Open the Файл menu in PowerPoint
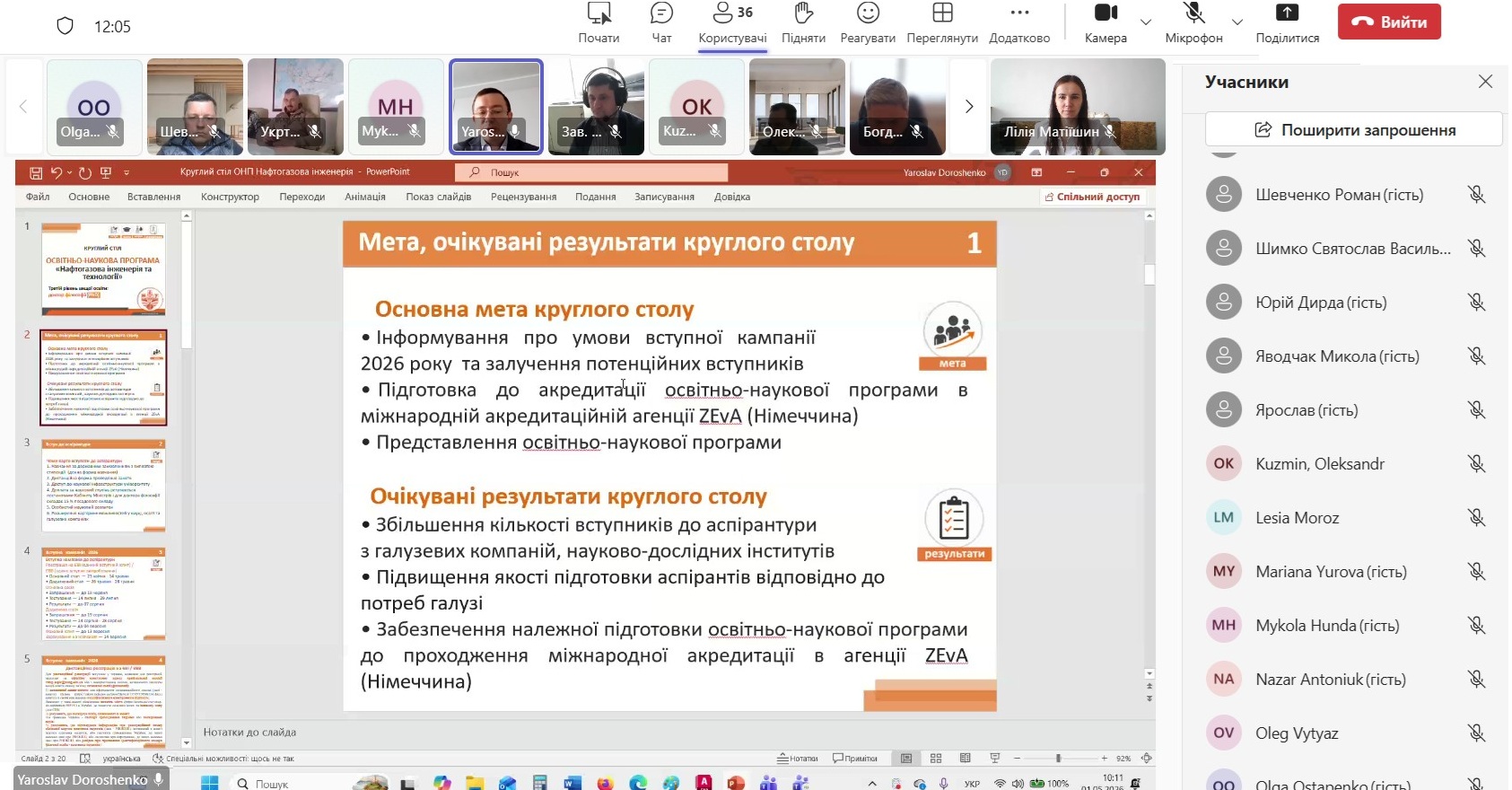This screenshot has width=1512, height=790. (x=38, y=197)
